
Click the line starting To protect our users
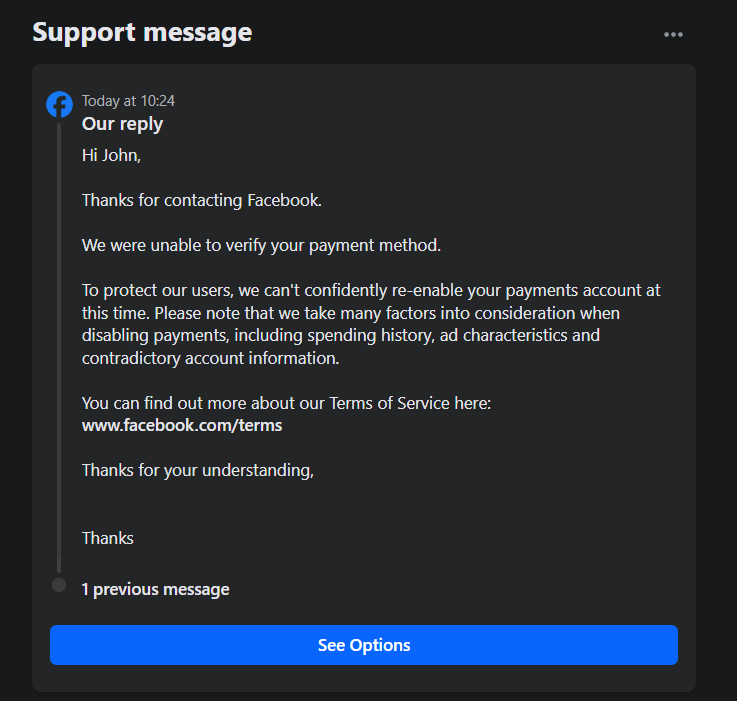click(x=371, y=290)
